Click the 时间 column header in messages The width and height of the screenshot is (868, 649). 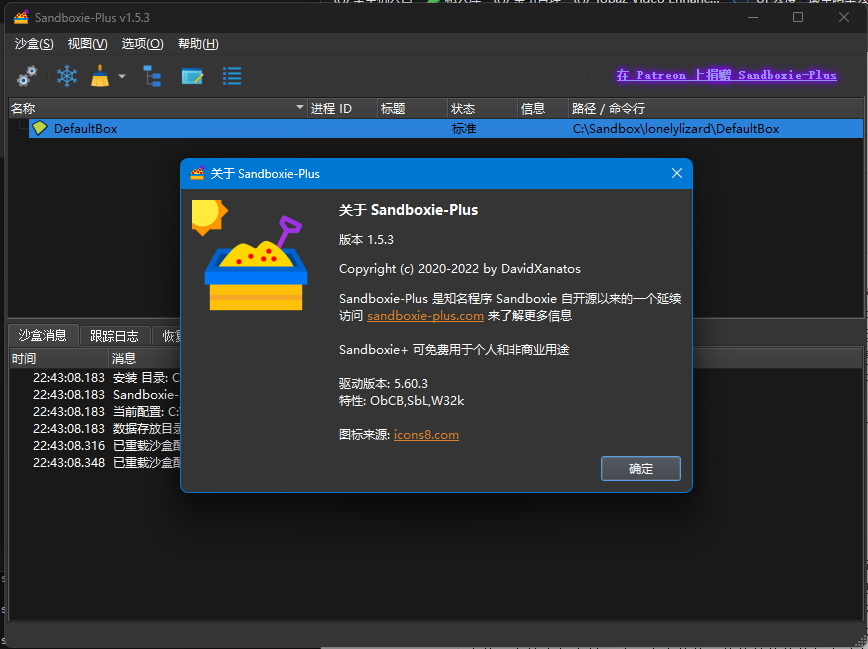[x=59, y=358]
